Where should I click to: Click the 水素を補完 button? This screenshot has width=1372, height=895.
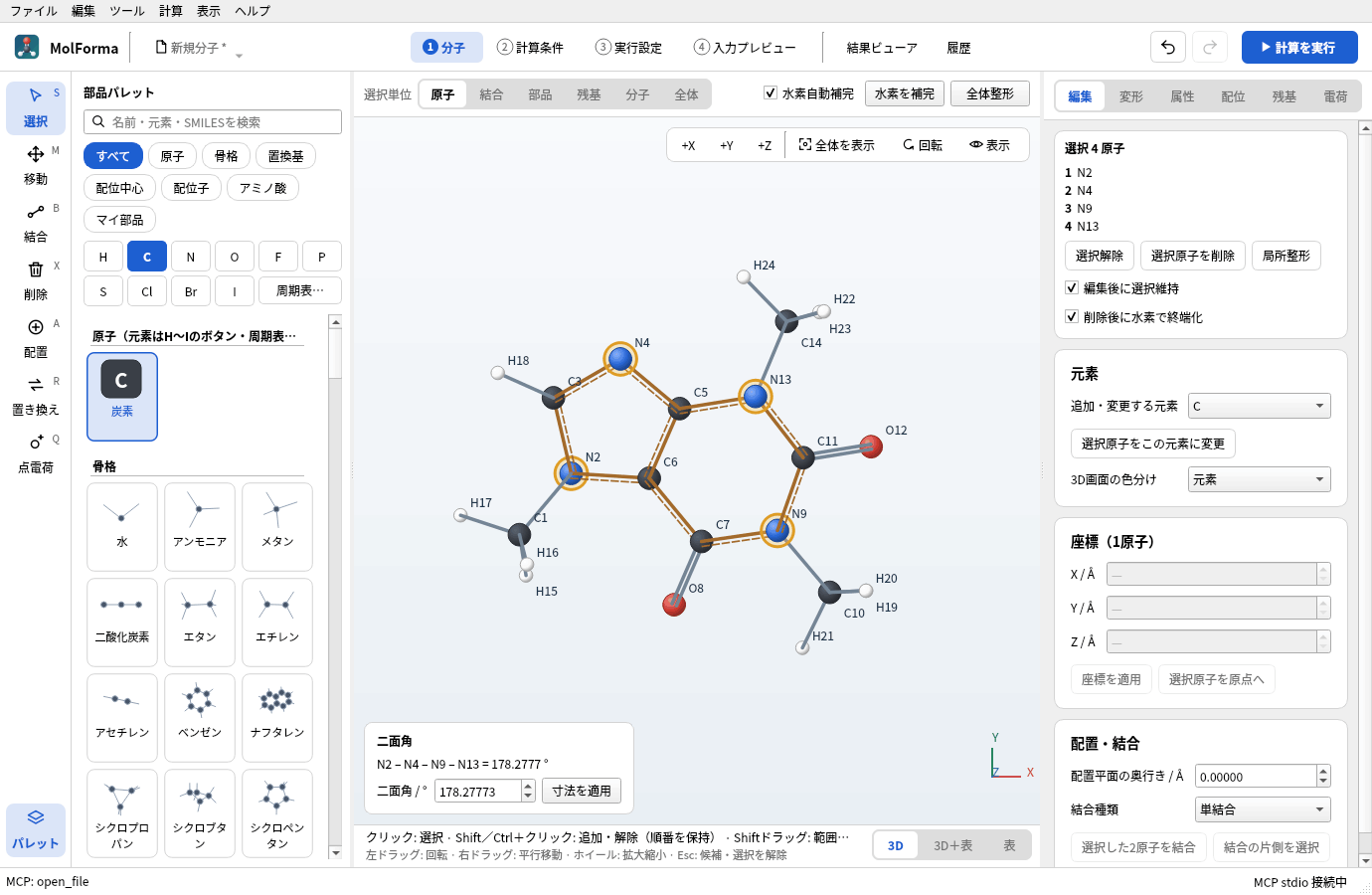[x=905, y=93]
